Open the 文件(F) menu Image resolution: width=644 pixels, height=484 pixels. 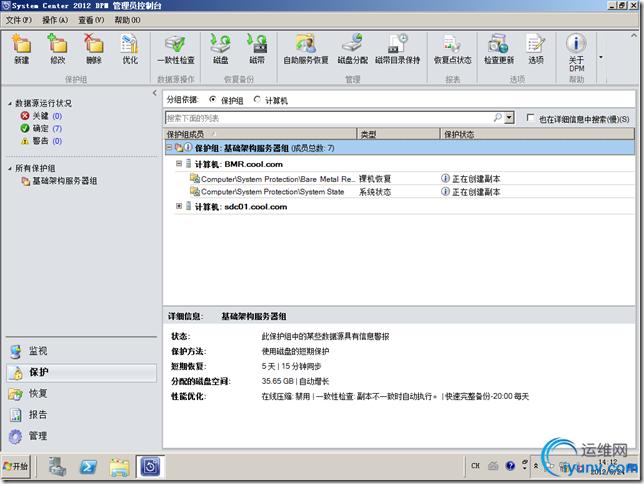click(x=18, y=20)
